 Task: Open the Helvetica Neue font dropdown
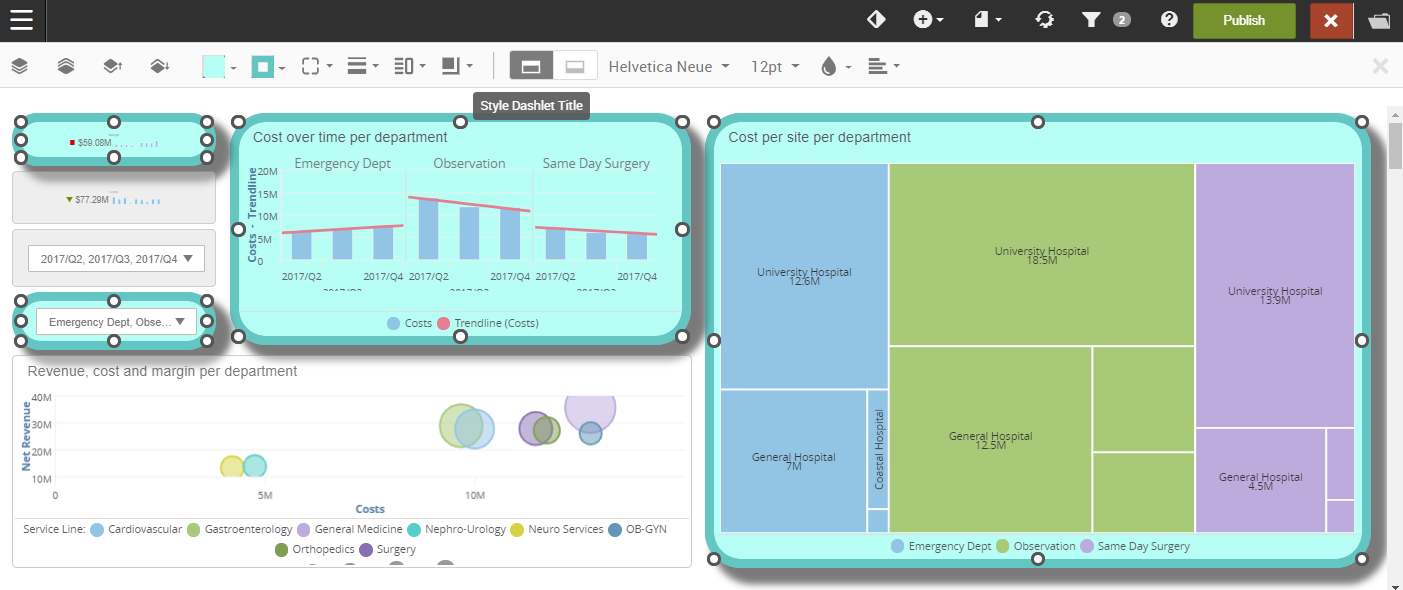pyautogui.click(x=669, y=67)
